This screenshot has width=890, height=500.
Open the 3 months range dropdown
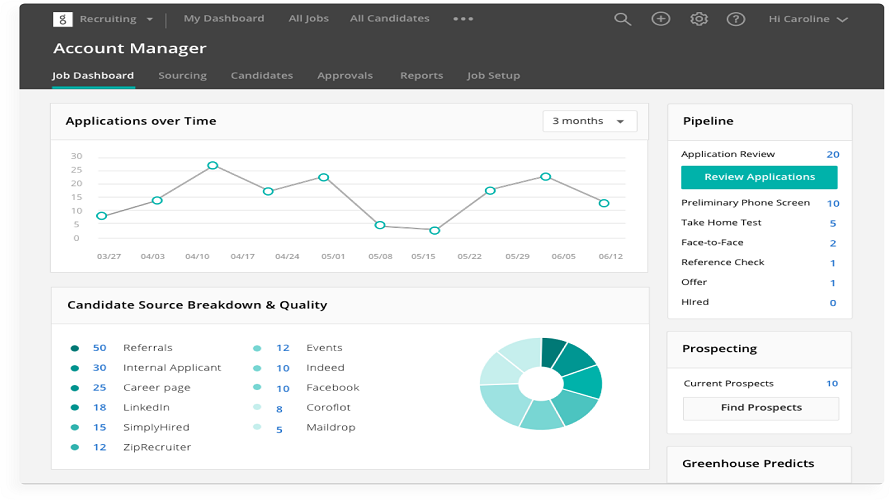590,121
